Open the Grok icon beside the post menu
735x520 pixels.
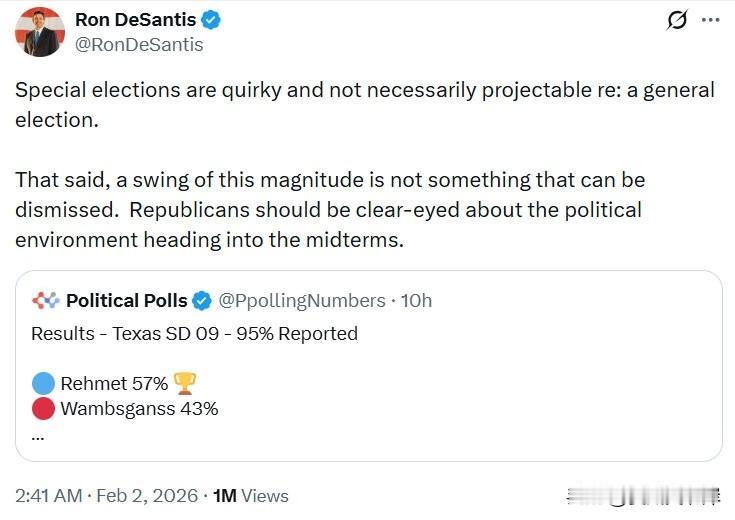tap(677, 20)
